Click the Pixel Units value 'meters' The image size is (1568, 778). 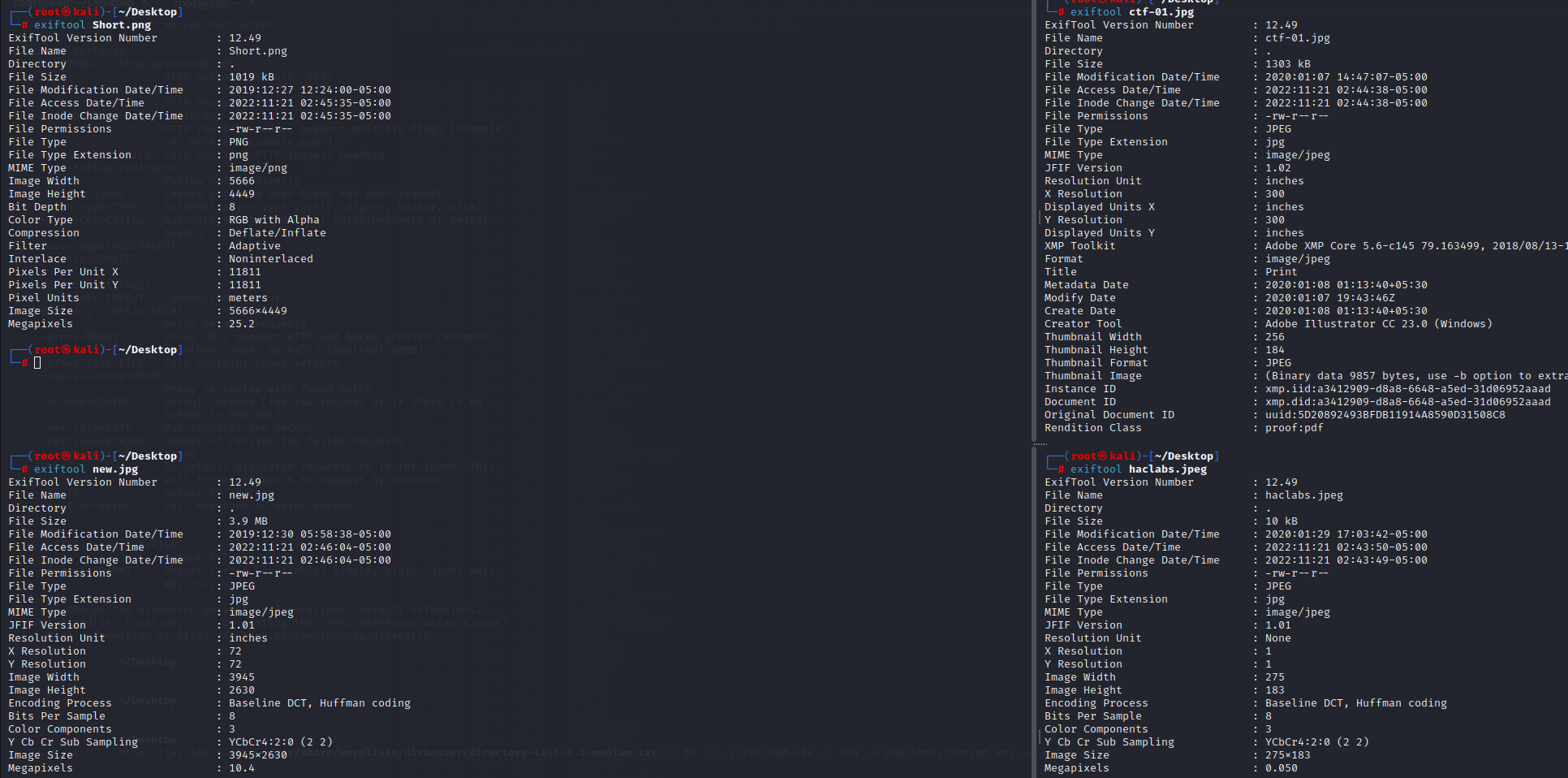coord(248,298)
